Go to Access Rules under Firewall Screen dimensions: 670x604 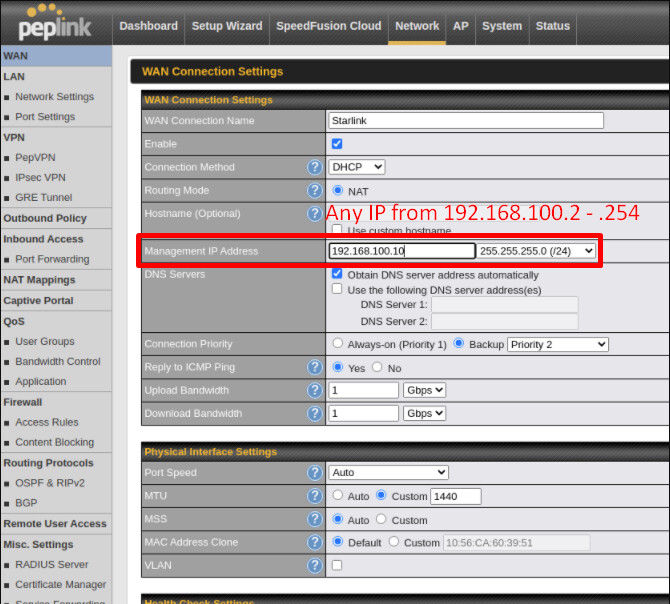(46, 422)
